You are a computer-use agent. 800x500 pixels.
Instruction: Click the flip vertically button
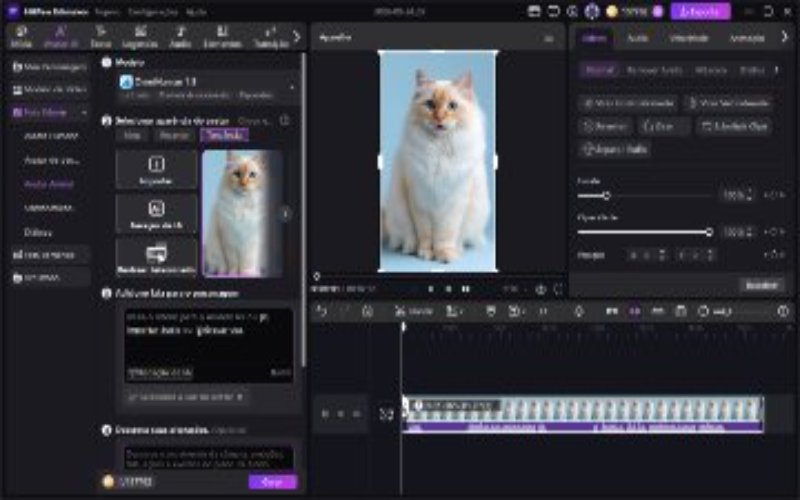click(728, 103)
